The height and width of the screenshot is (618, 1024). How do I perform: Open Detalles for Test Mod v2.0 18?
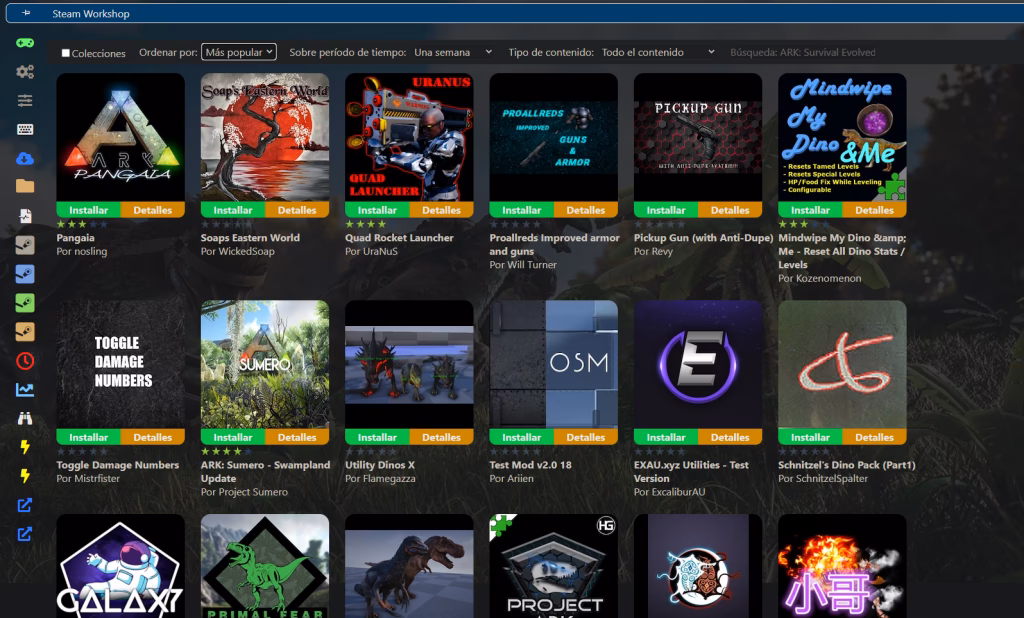[586, 437]
